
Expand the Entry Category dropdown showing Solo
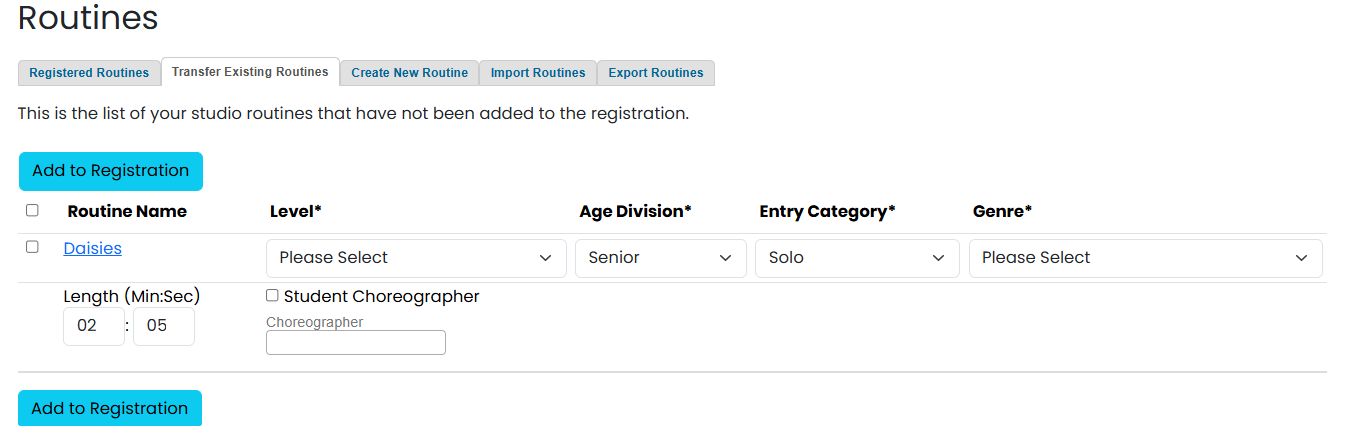[857, 258]
